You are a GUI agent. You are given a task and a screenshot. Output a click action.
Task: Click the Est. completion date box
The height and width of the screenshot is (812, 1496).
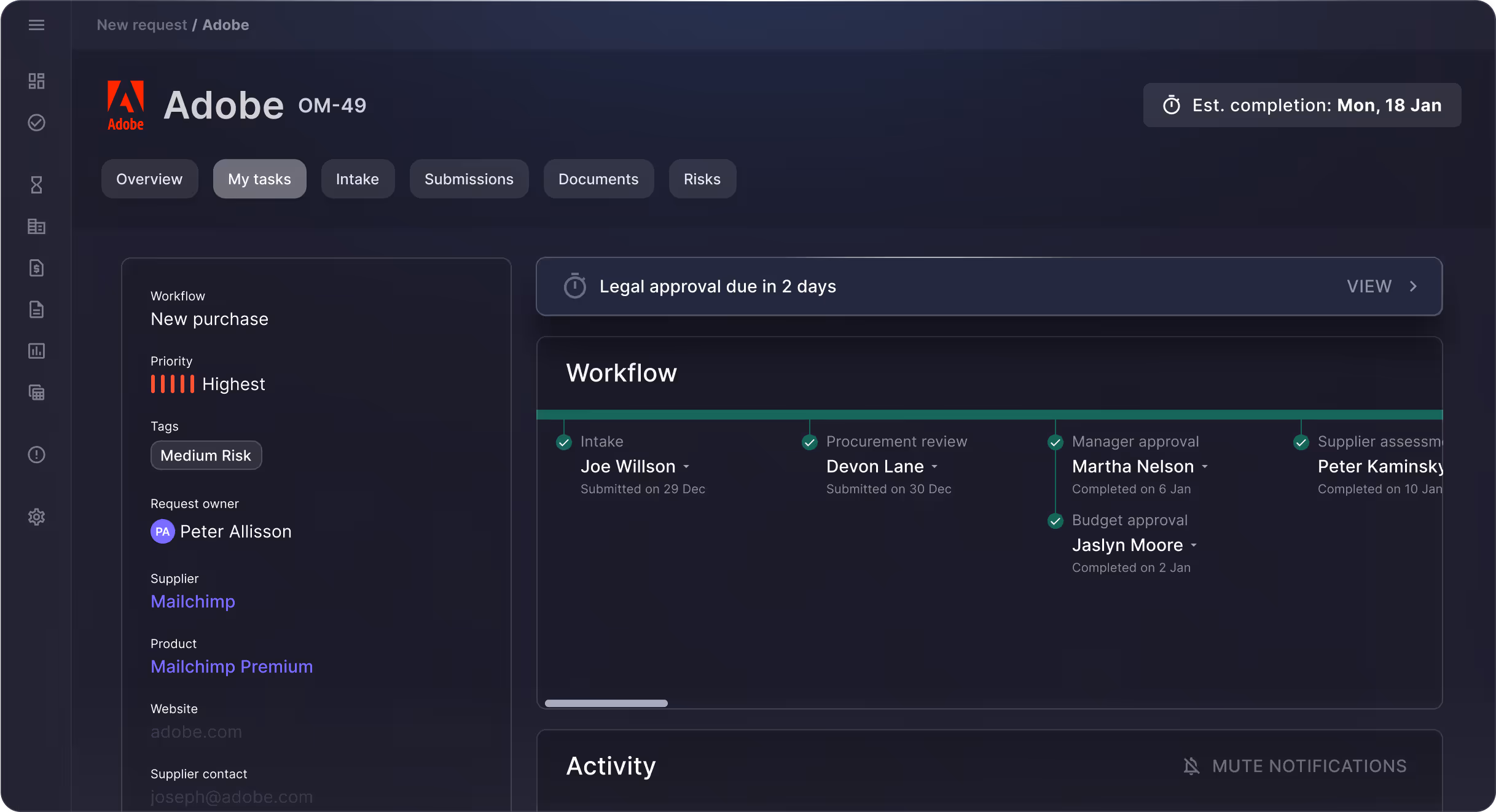tap(1302, 105)
